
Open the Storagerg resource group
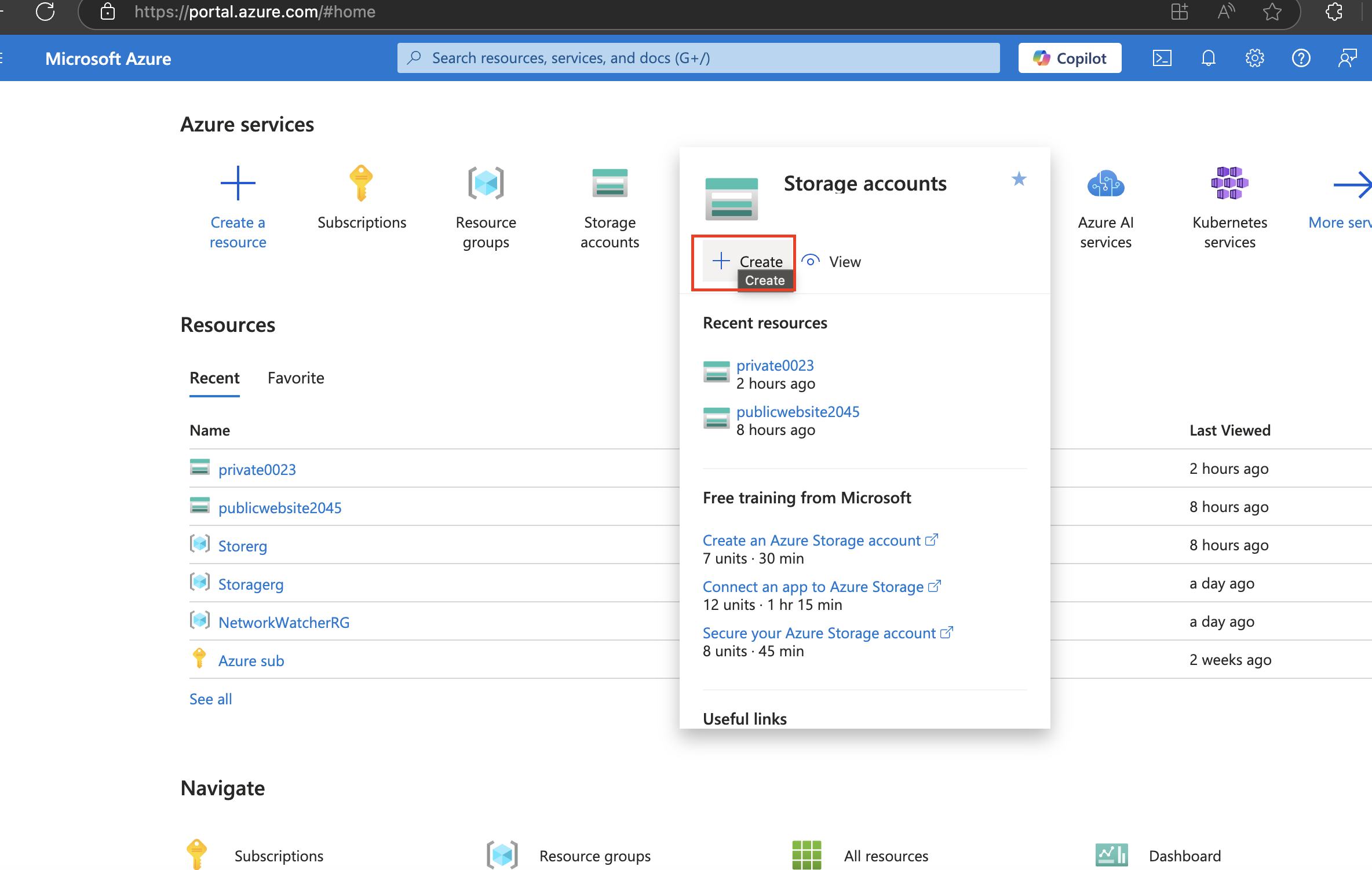(251, 584)
